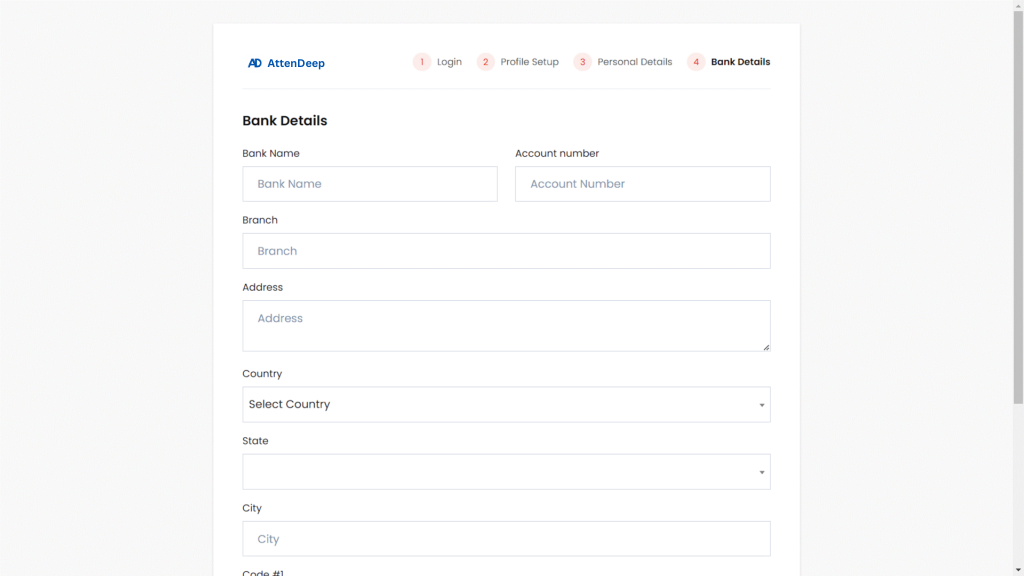
Task: Click the AttenDeep logo
Action: coord(286,63)
